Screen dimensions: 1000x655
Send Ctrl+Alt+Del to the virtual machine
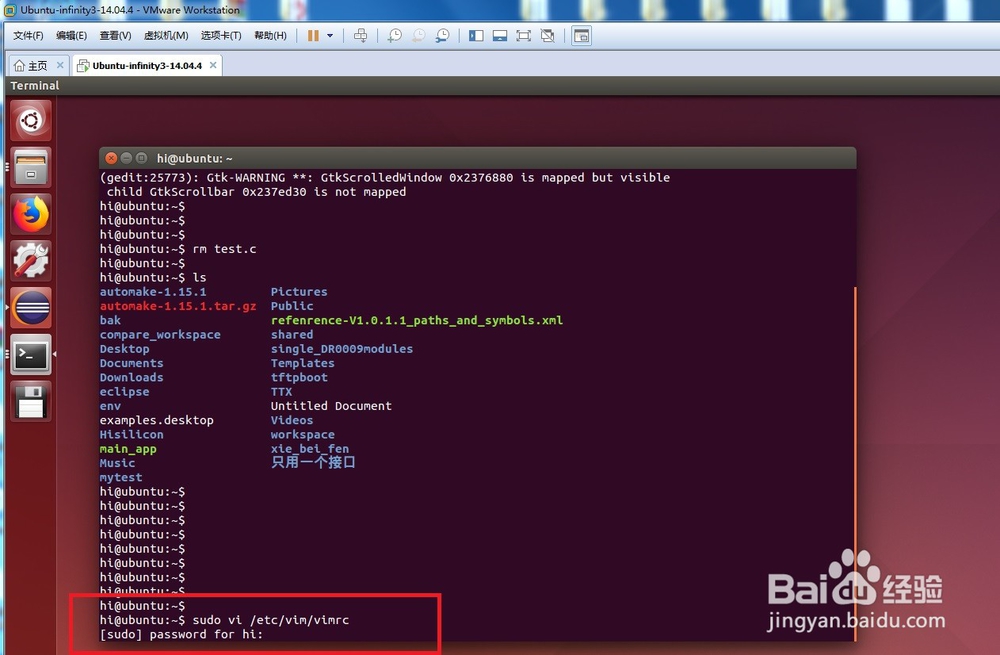360,36
